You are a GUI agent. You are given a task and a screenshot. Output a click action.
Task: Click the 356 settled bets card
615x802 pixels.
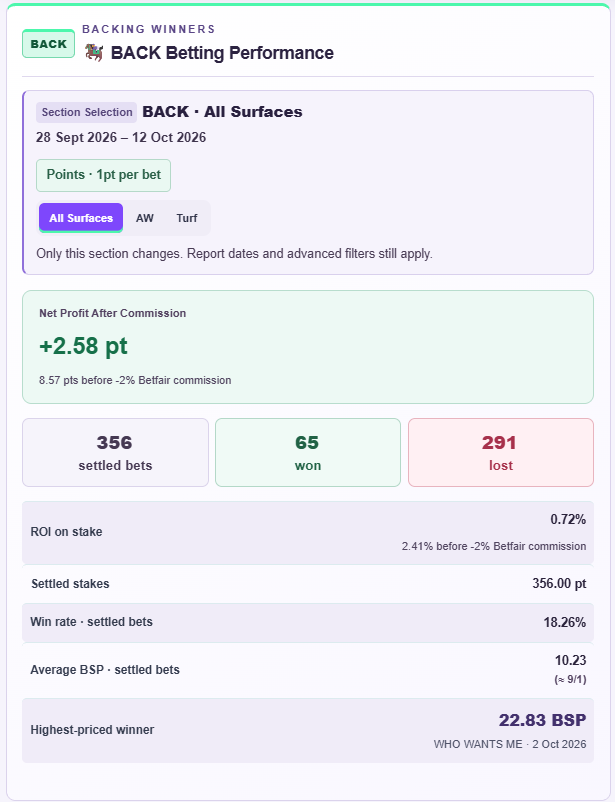click(x=115, y=452)
